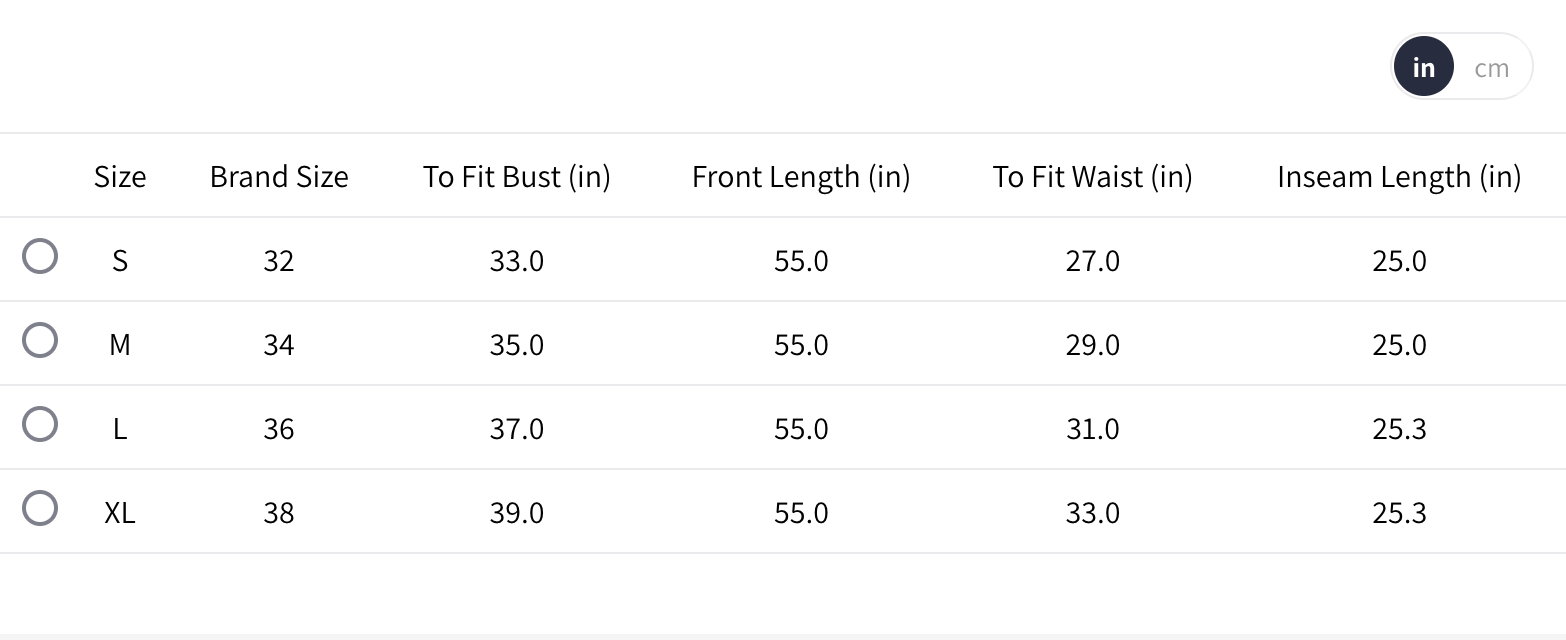Click brand size 38 in the XL row

[x=279, y=513]
